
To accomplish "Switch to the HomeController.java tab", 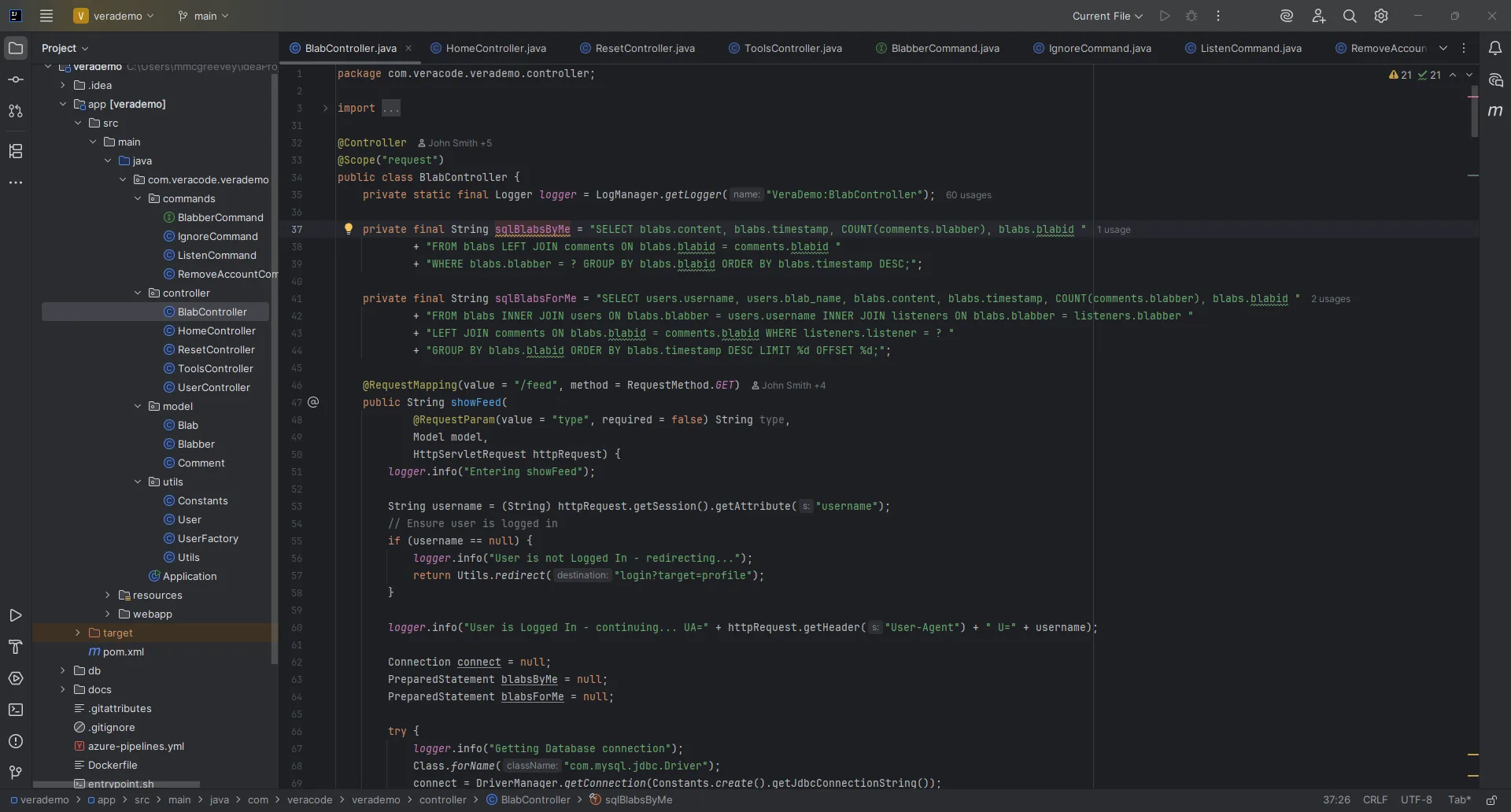I will click(x=497, y=48).
